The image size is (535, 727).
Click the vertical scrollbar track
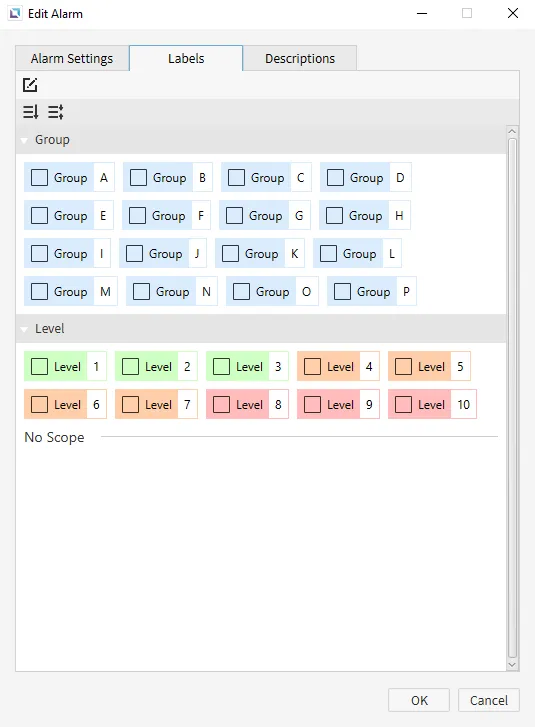pyautogui.click(x=512, y=398)
